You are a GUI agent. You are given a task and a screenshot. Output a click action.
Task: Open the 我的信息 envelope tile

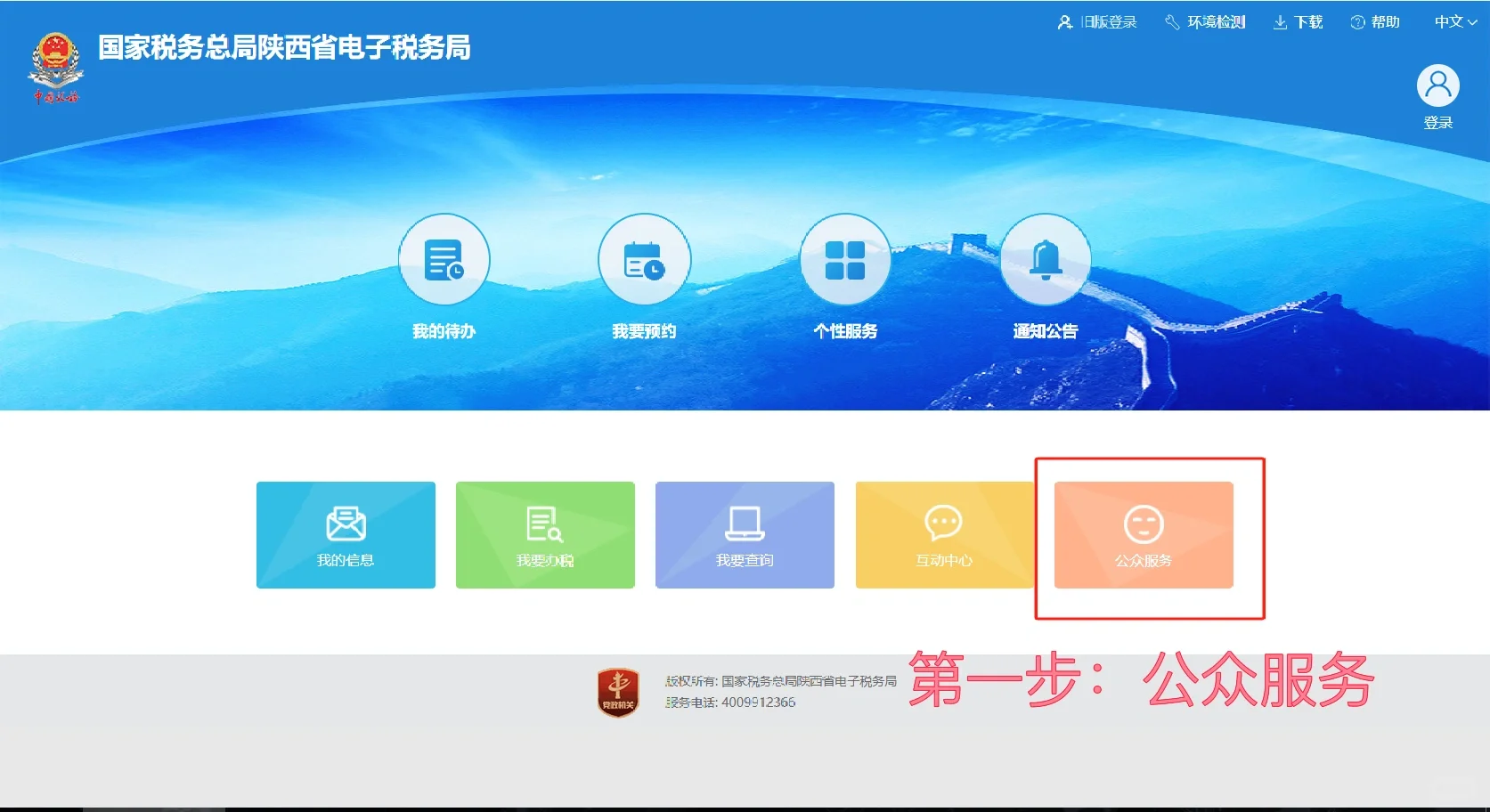[x=346, y=534]
